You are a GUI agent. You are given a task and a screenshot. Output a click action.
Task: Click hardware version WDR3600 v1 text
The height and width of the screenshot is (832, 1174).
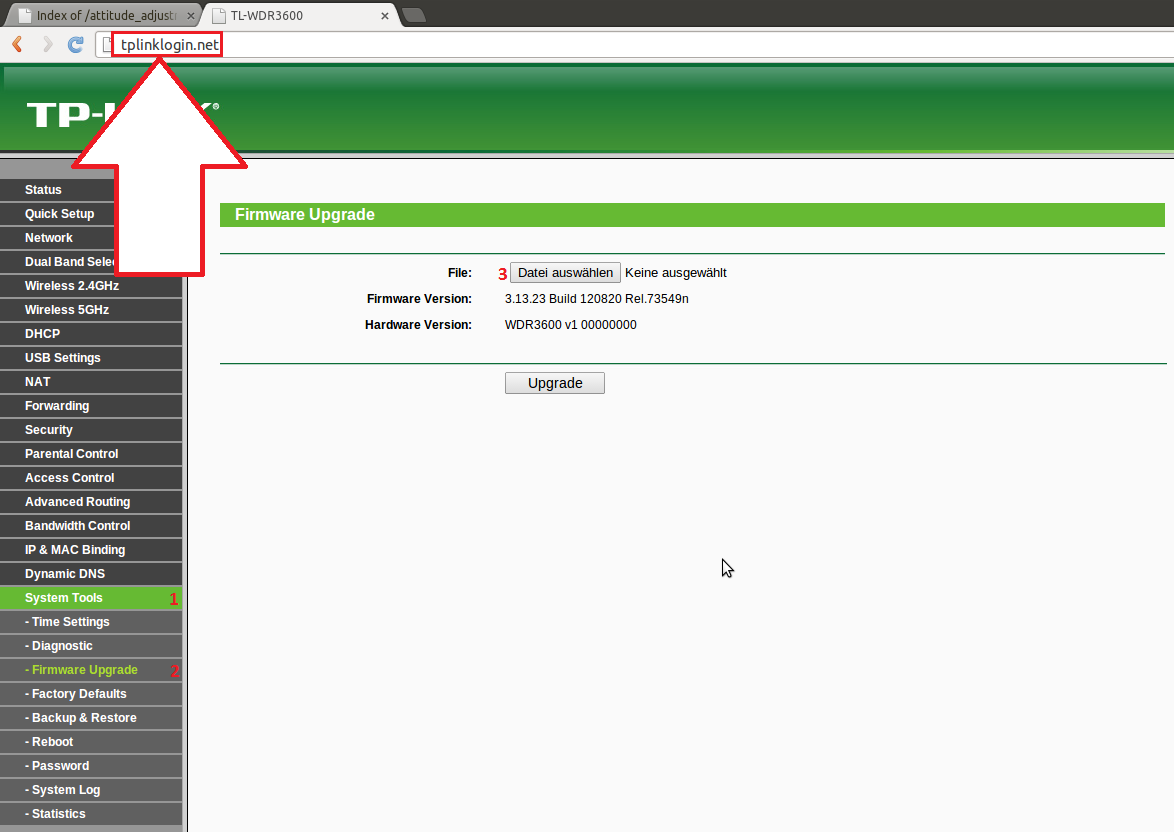(571, 325)
